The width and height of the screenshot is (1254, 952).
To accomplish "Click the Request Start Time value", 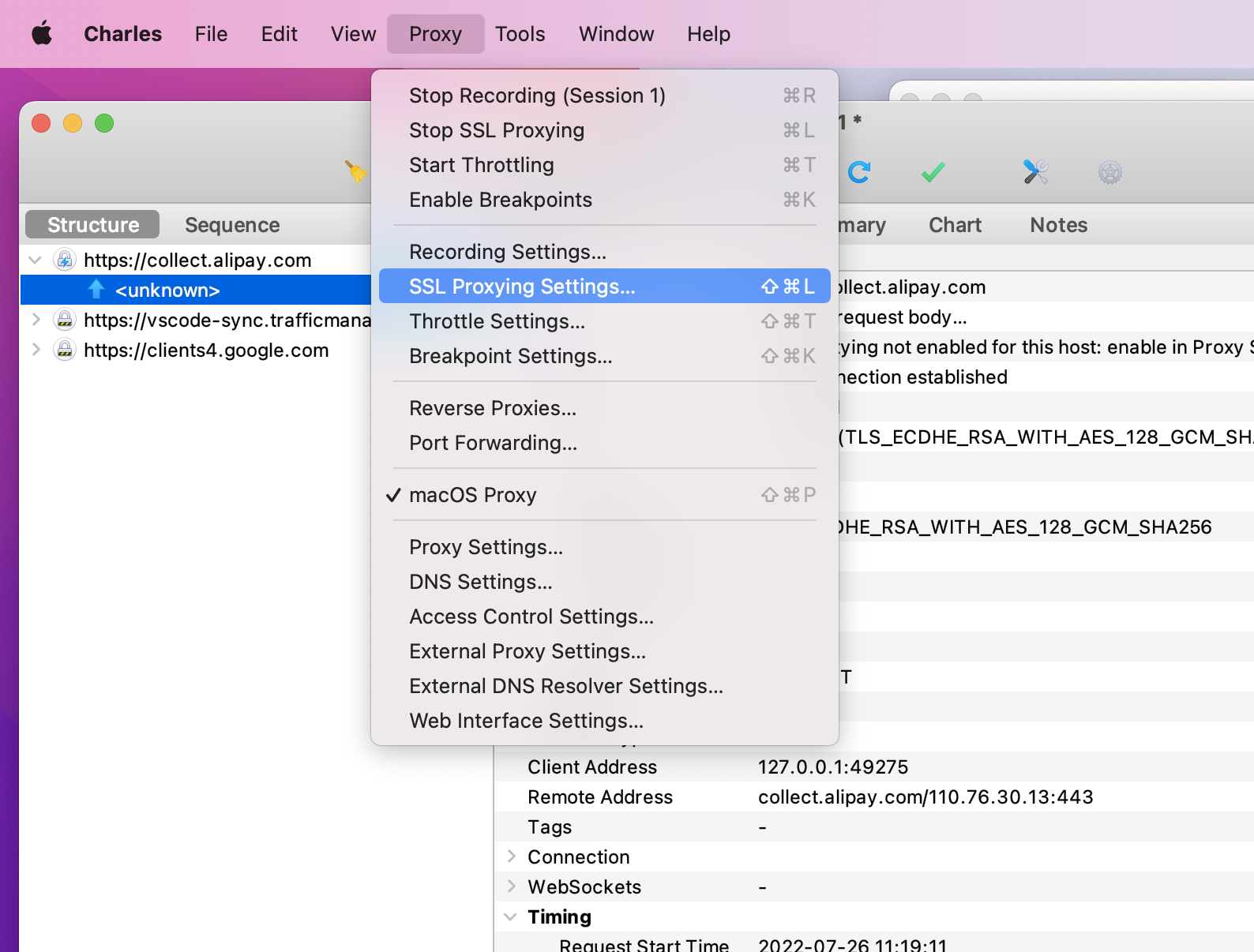I will [852, 944].
